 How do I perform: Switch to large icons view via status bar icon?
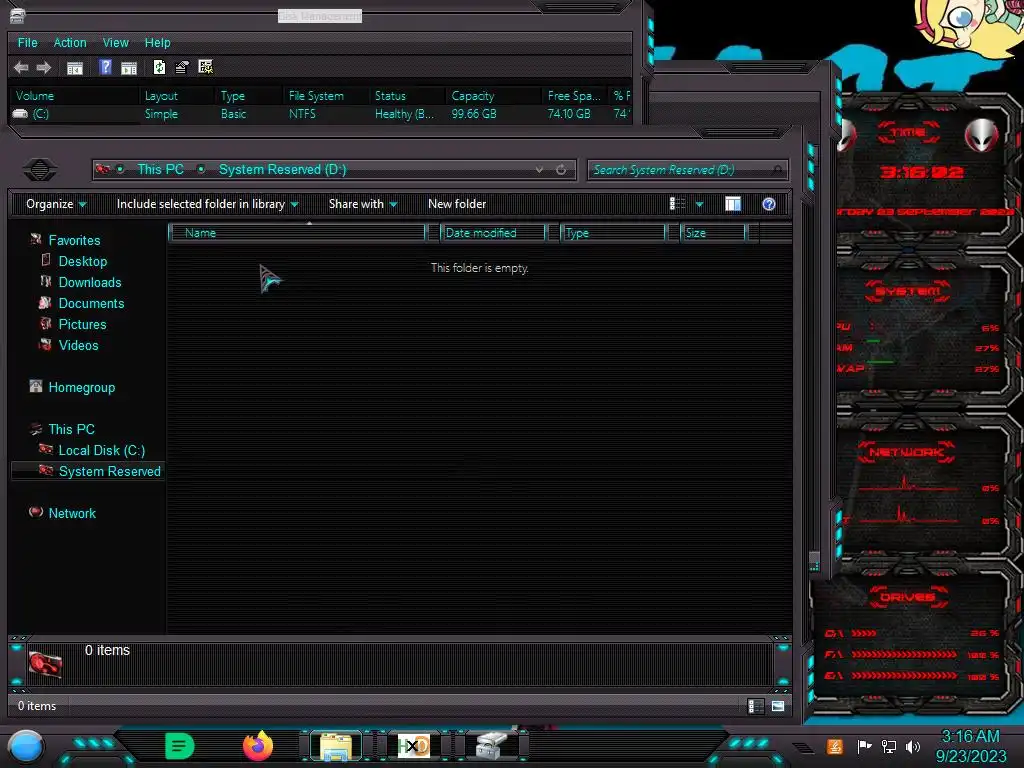pyautogui.click(x=778, y=706)
